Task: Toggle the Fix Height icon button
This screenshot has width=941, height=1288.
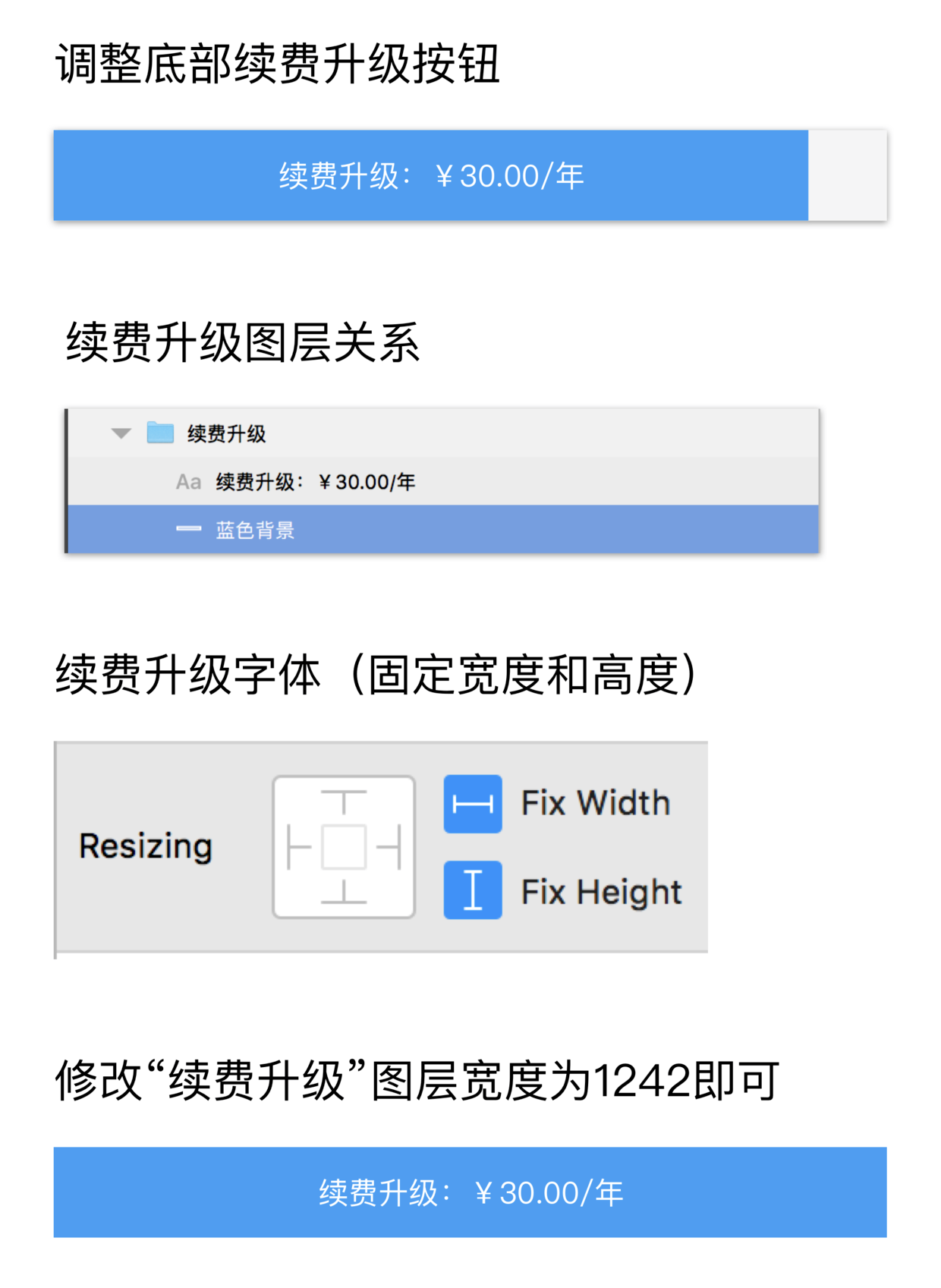Action: [x=472, y=890]
